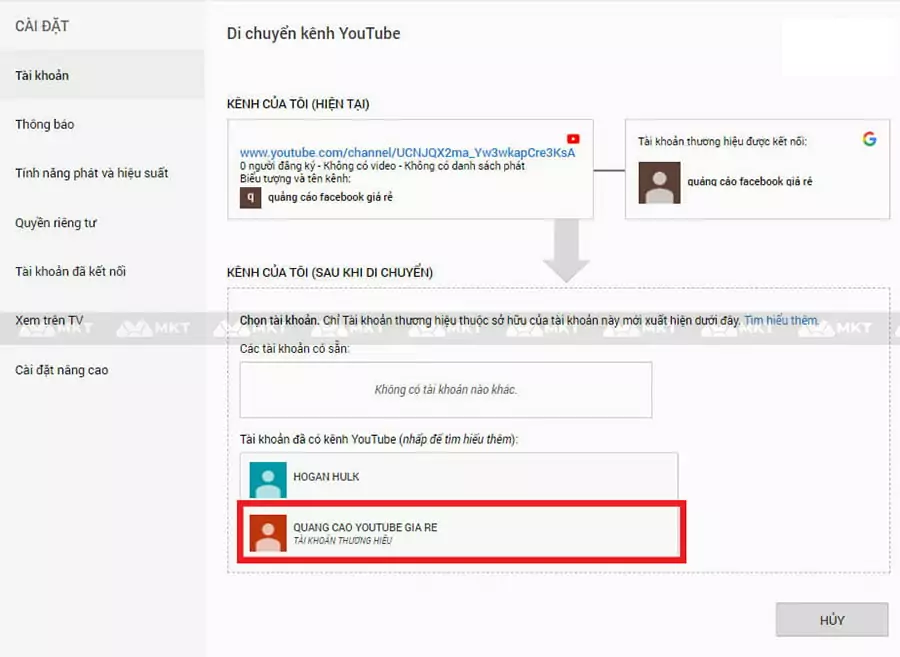Click the Tìm hiểu thêm link
This screenshot has height=657, width=900.
[x=781, y=320]
